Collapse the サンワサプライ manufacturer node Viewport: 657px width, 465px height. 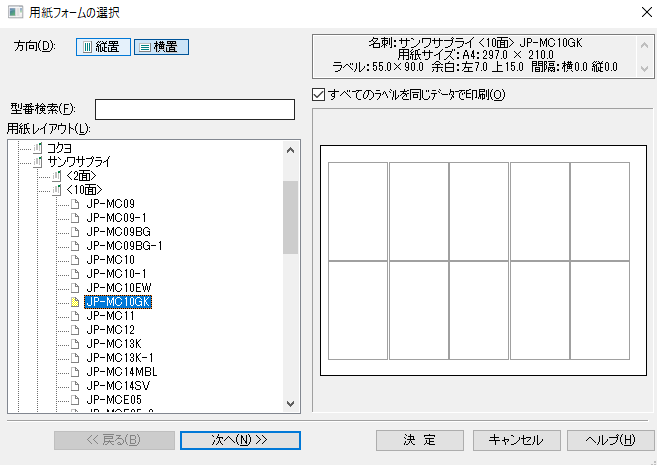pyautogui.click(x=38, y=161)
